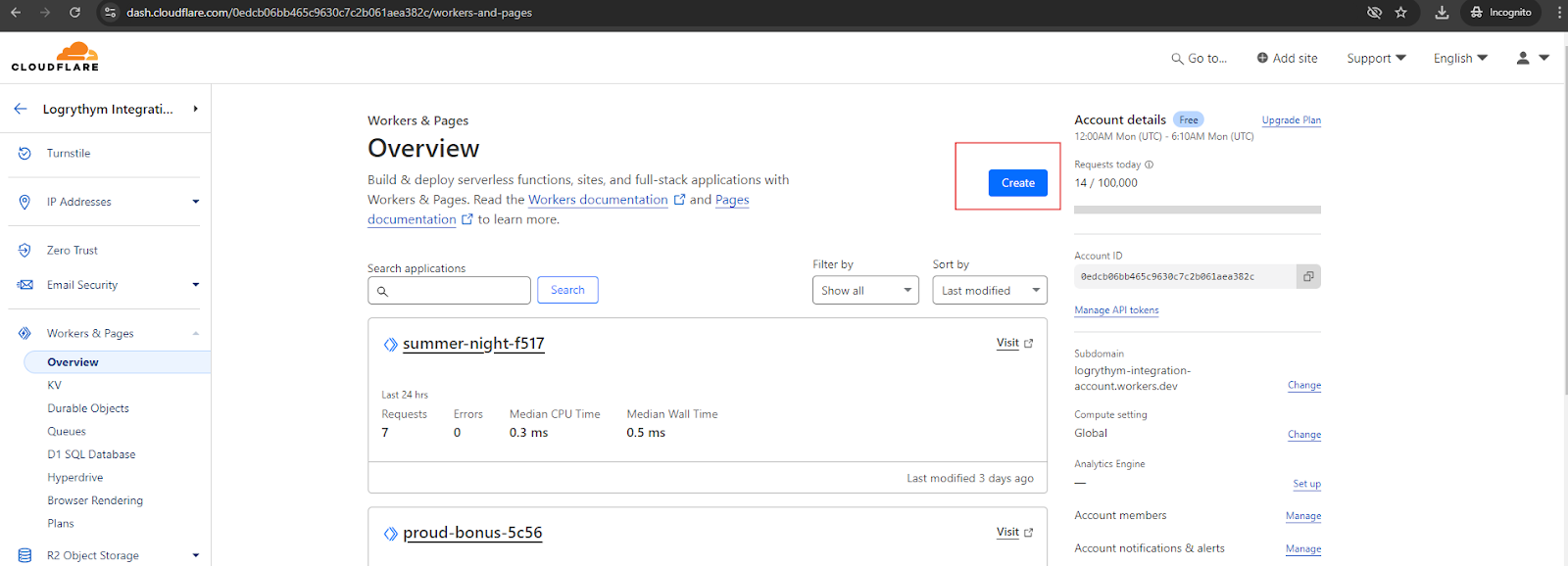Click the back arrow beside Logrythym Integration
Viewport: 1568px width, 566px height.
21,109
